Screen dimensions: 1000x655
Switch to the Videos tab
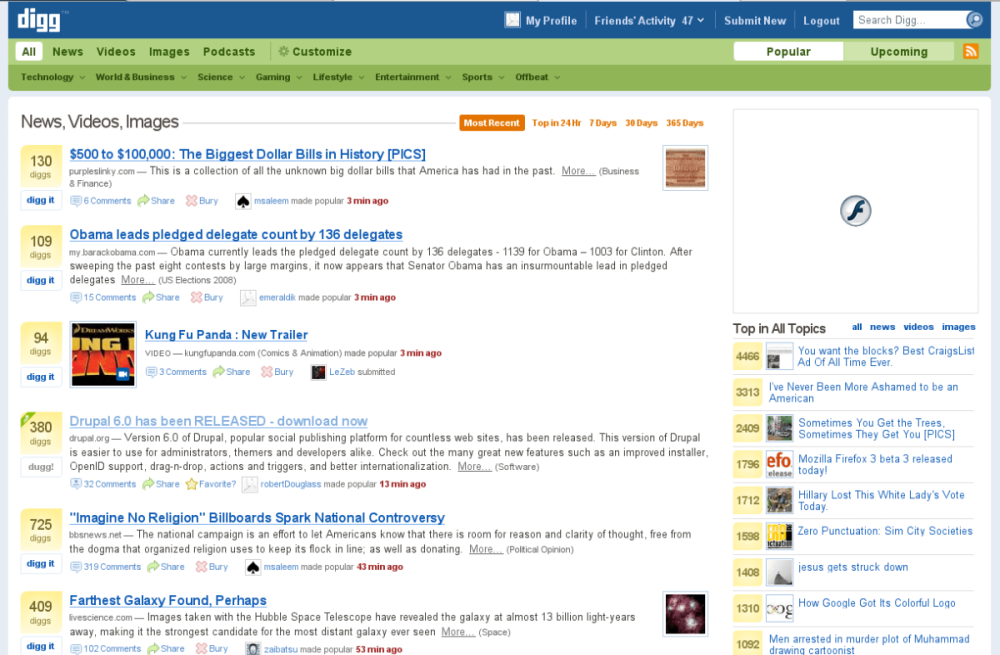pyautogui.click(x=115, y=51)
